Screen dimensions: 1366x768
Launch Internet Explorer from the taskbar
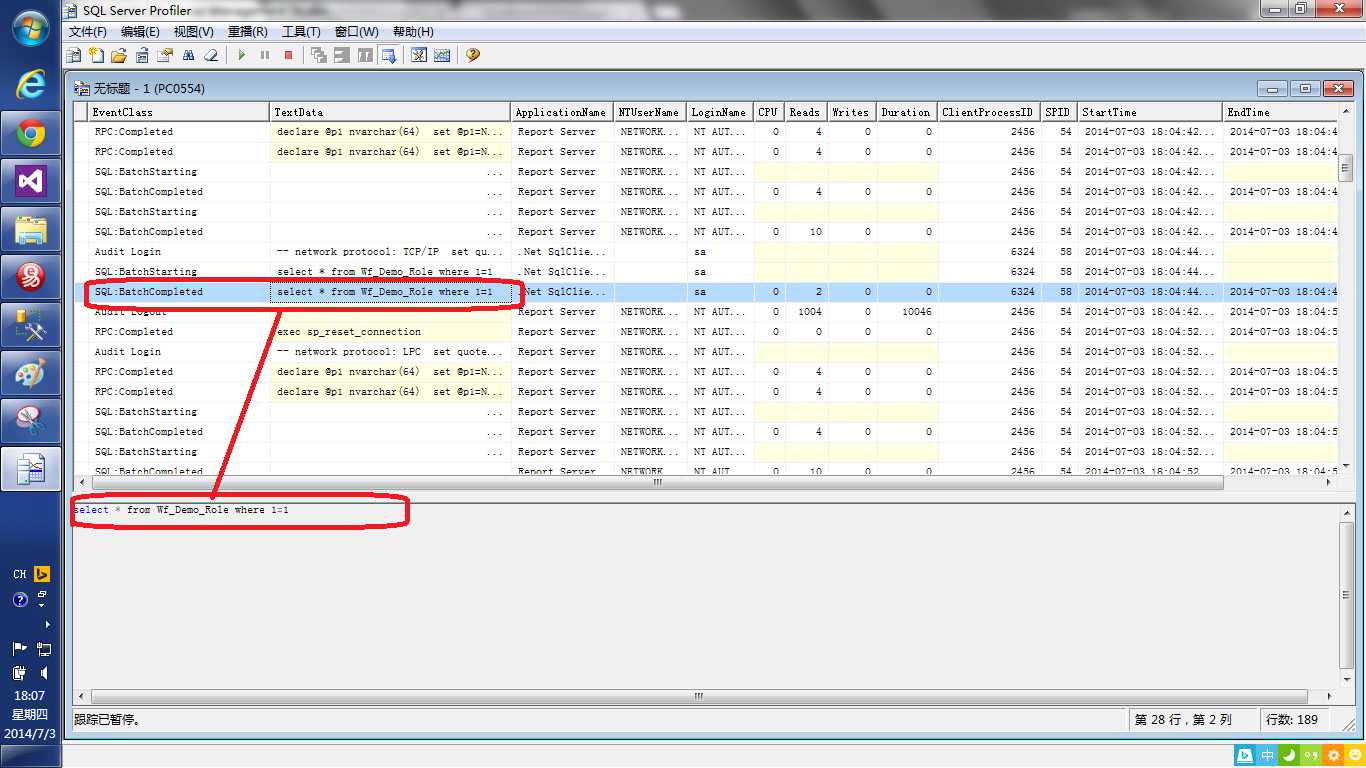pyautogui.click(x=31, y=84)
